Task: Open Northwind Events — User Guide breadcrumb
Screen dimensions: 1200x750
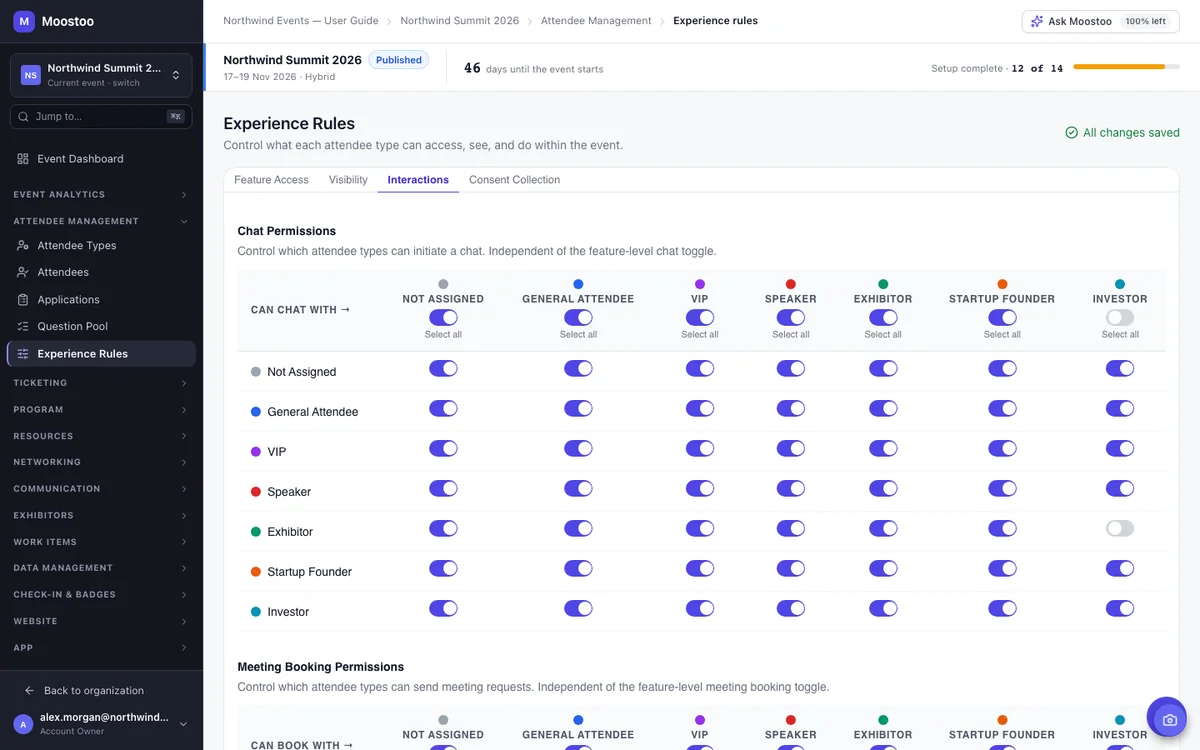Action: click(301, 21)
